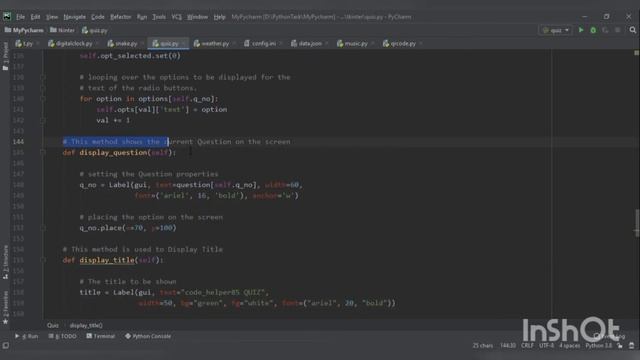Click the 25 chars selection indicator
Viewport: 640px width, 360px height.
tap(482, 346)
